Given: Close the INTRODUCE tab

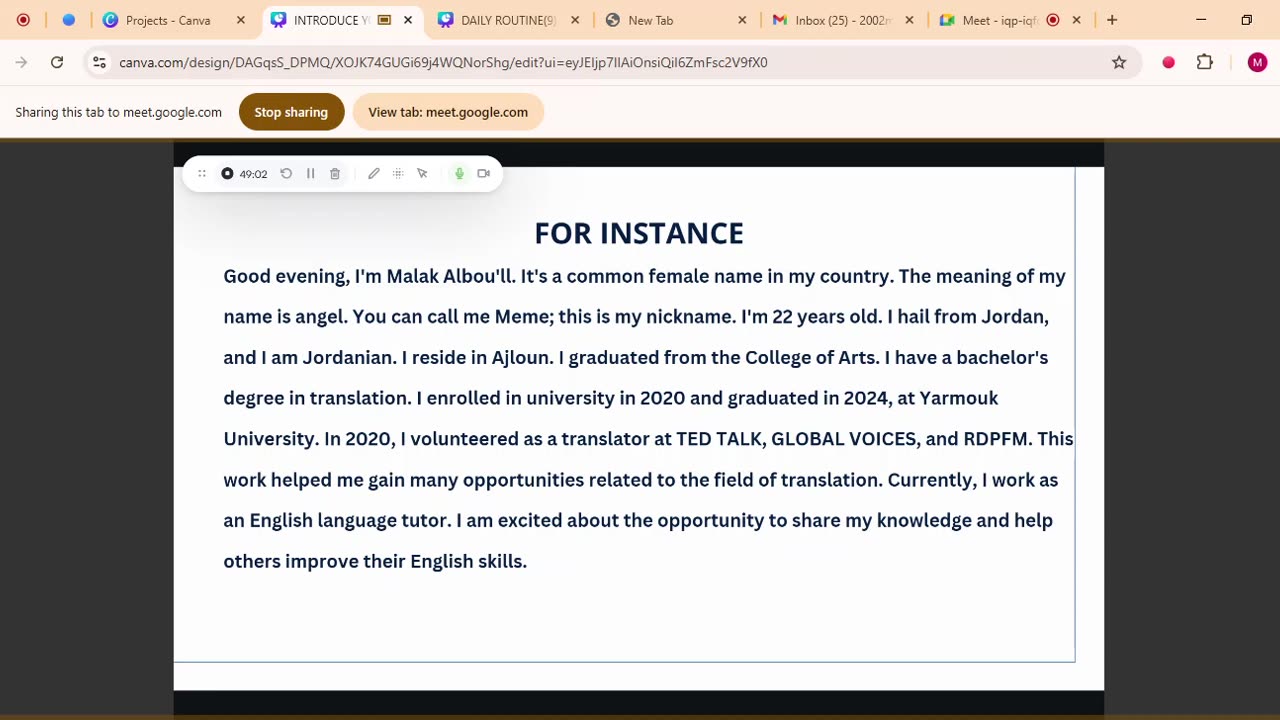Looking at the screenshot, I should coord(408,20).
